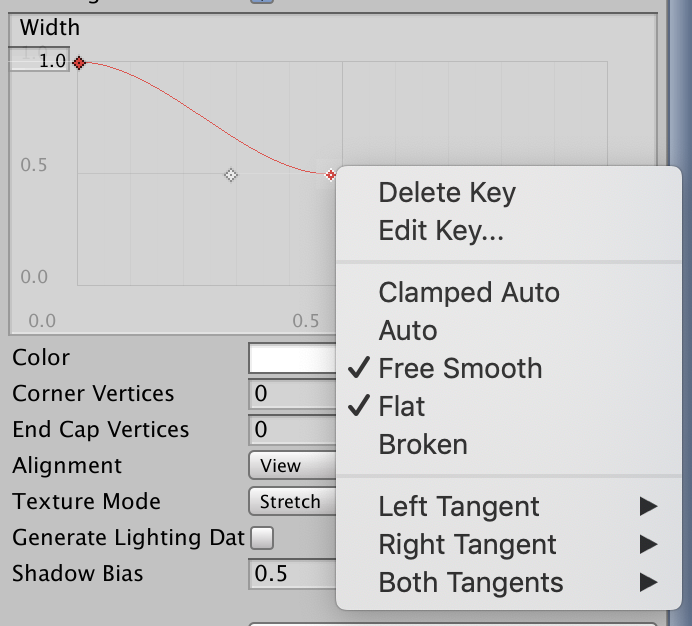Set key tangent to Broken
The height and width of the screenshot is (626, 692).
pyautogui.click(x=423, y=444)
